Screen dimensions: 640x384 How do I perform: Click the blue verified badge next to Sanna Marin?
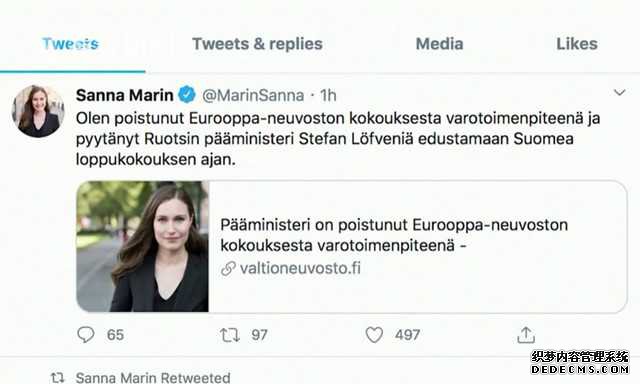coord(187,95)
